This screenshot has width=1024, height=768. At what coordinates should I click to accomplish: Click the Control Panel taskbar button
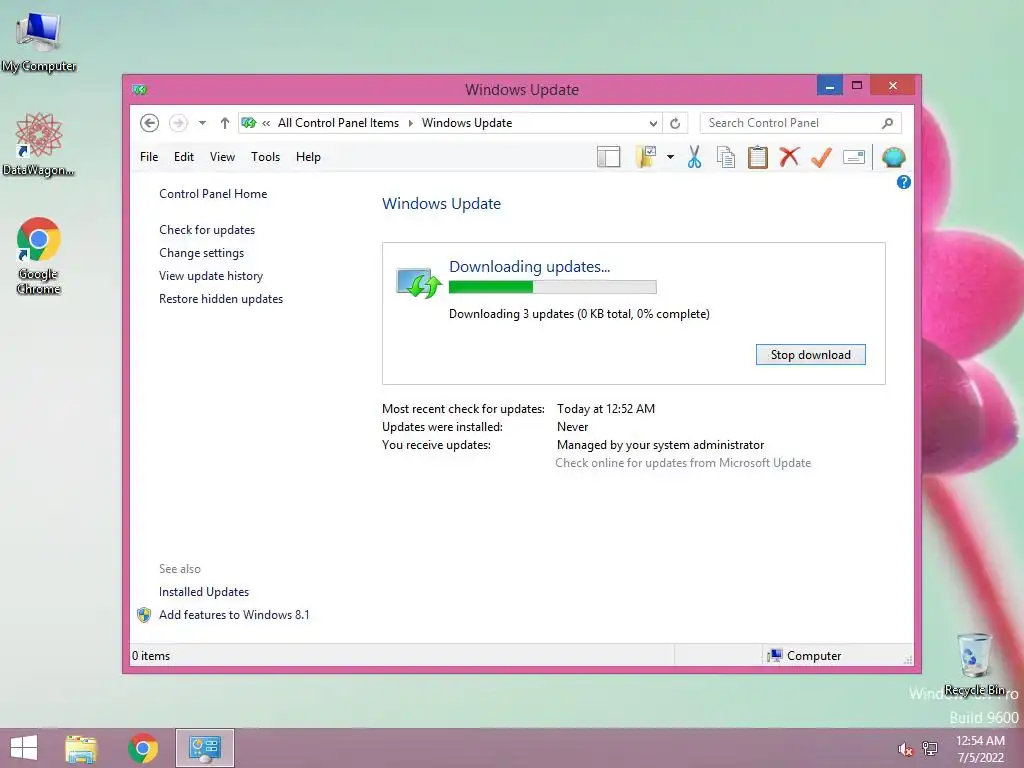pos(204,748)
